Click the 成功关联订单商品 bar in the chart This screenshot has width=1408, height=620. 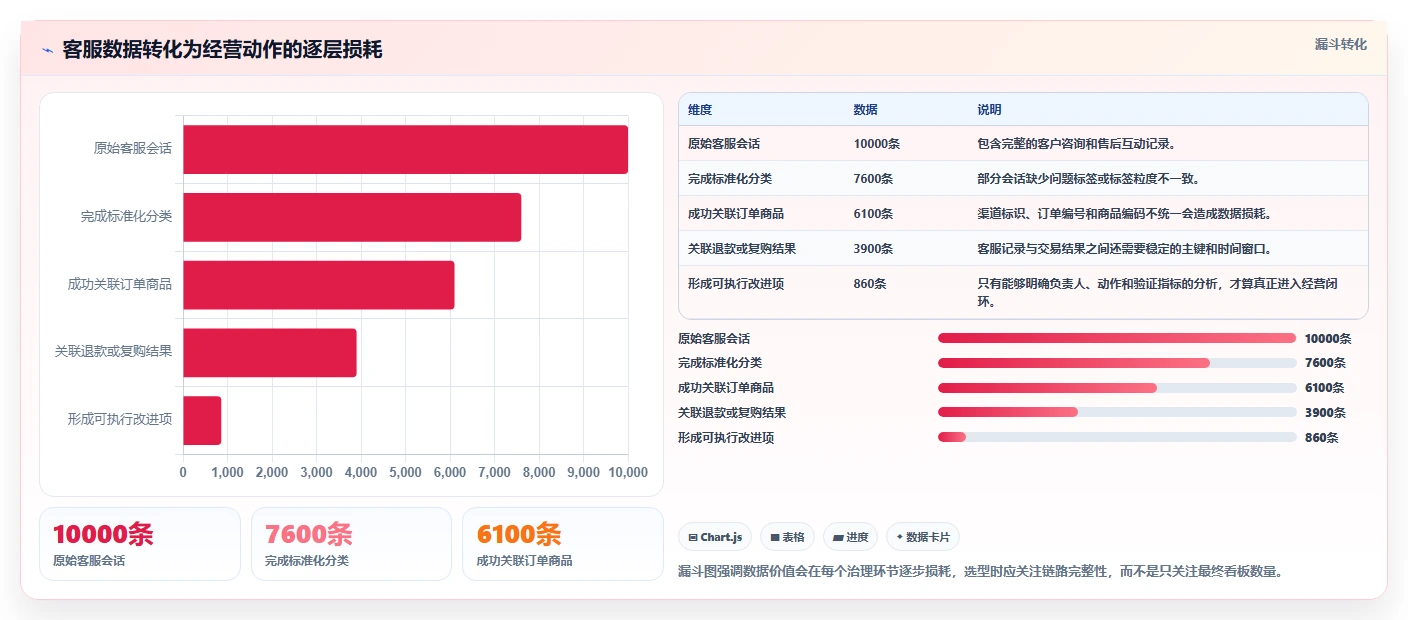coord(318,285)
